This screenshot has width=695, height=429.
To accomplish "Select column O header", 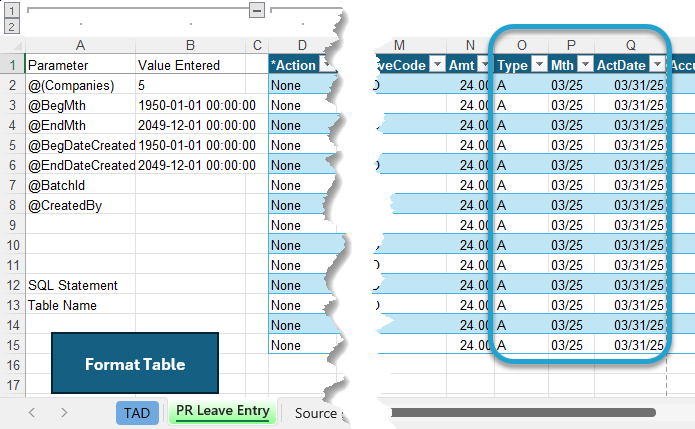I will 522,45.
